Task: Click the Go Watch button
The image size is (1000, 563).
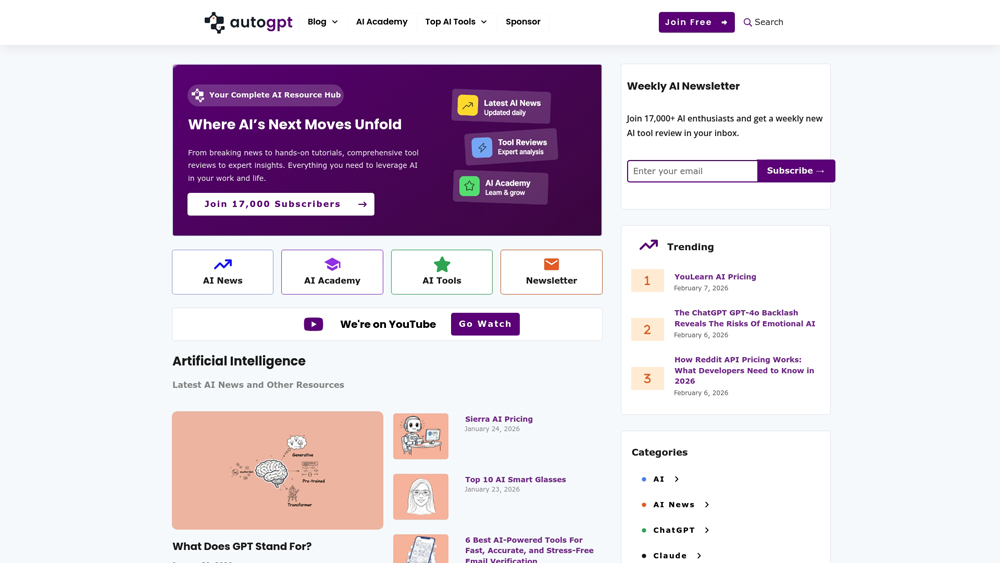Action: point(485,324)
